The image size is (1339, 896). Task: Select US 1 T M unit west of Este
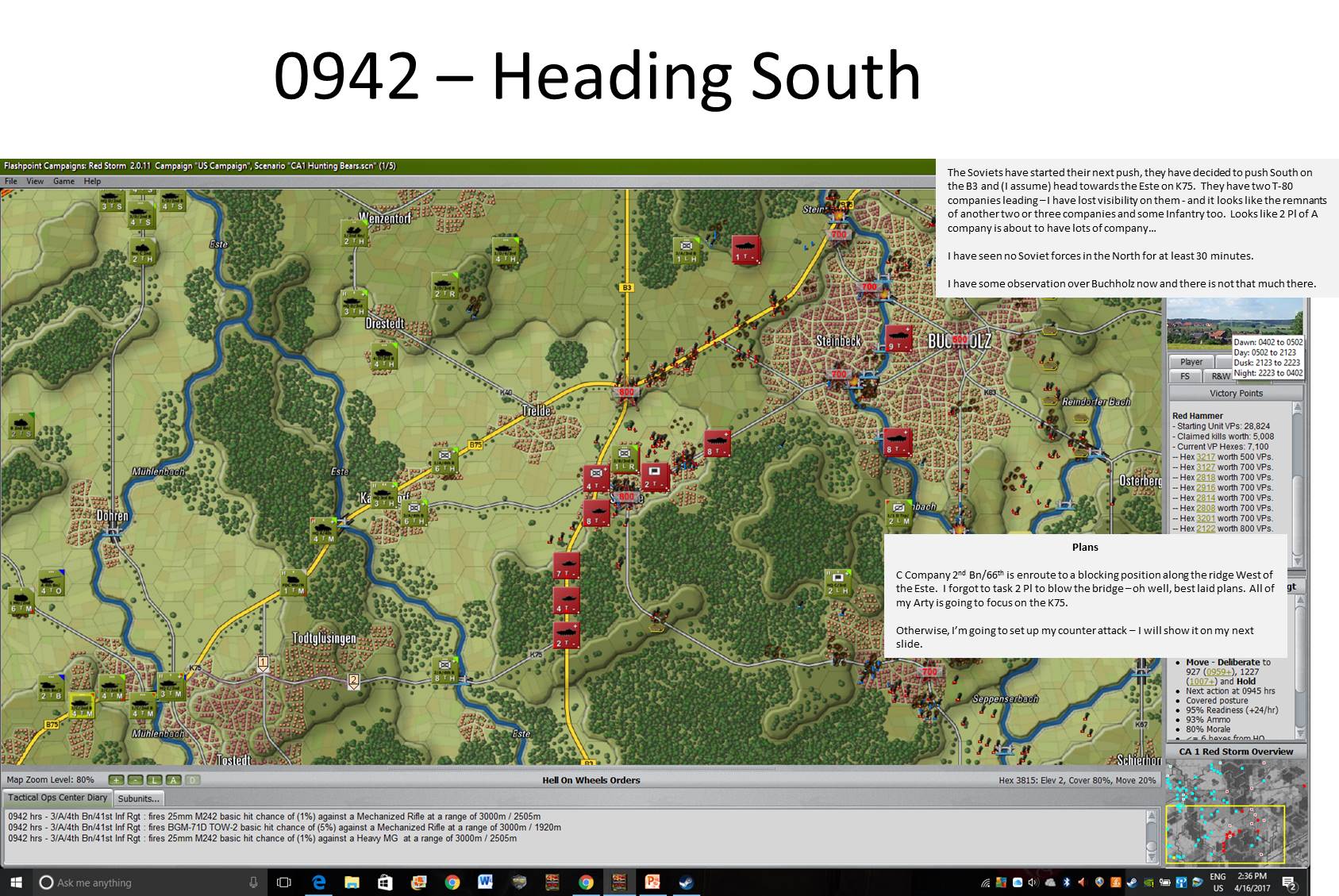click(x=293, y=582)
